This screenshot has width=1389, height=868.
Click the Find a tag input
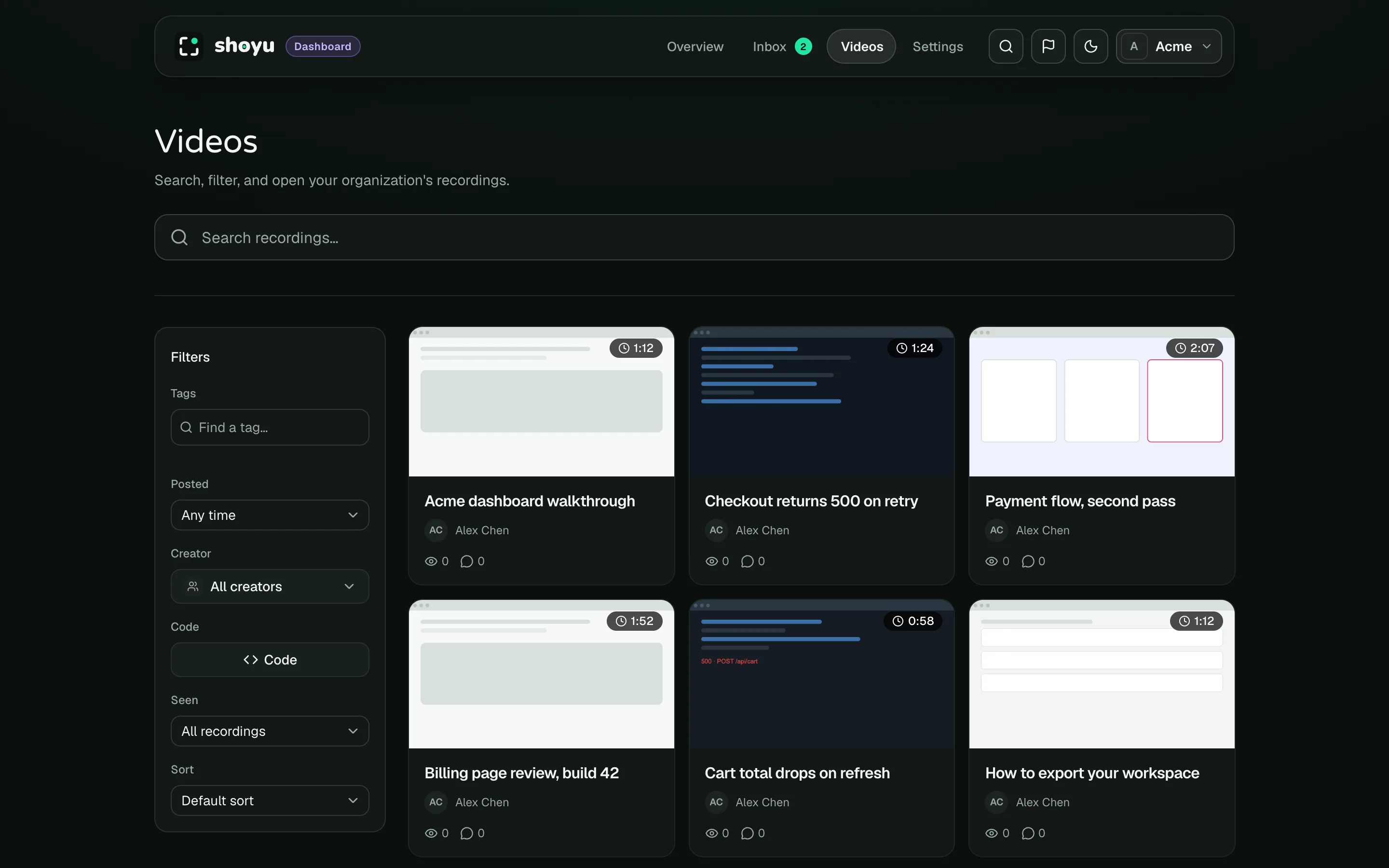[270, 427]
